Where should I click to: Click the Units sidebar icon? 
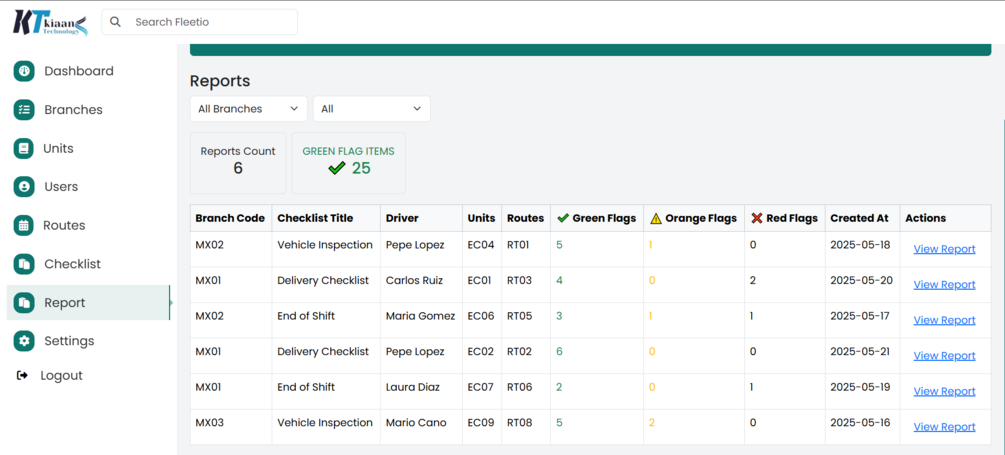24,148
